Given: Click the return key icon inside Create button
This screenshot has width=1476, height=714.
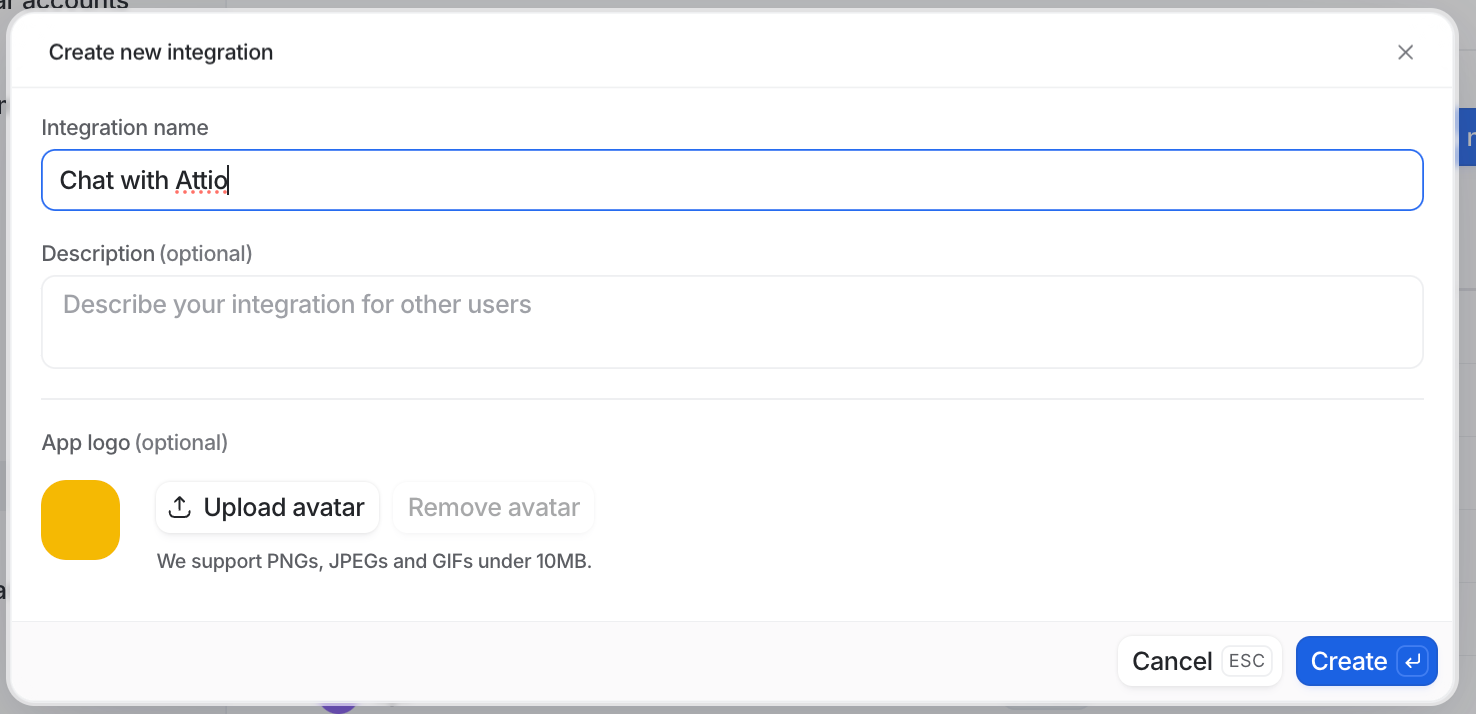Looking at the screenshot, I should coord(1411,661).
